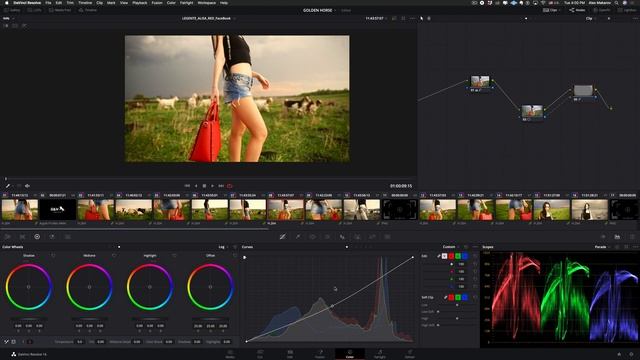Click the Temperature value field
The height and width of the screenshot is (360, 640).
[80, 342]
